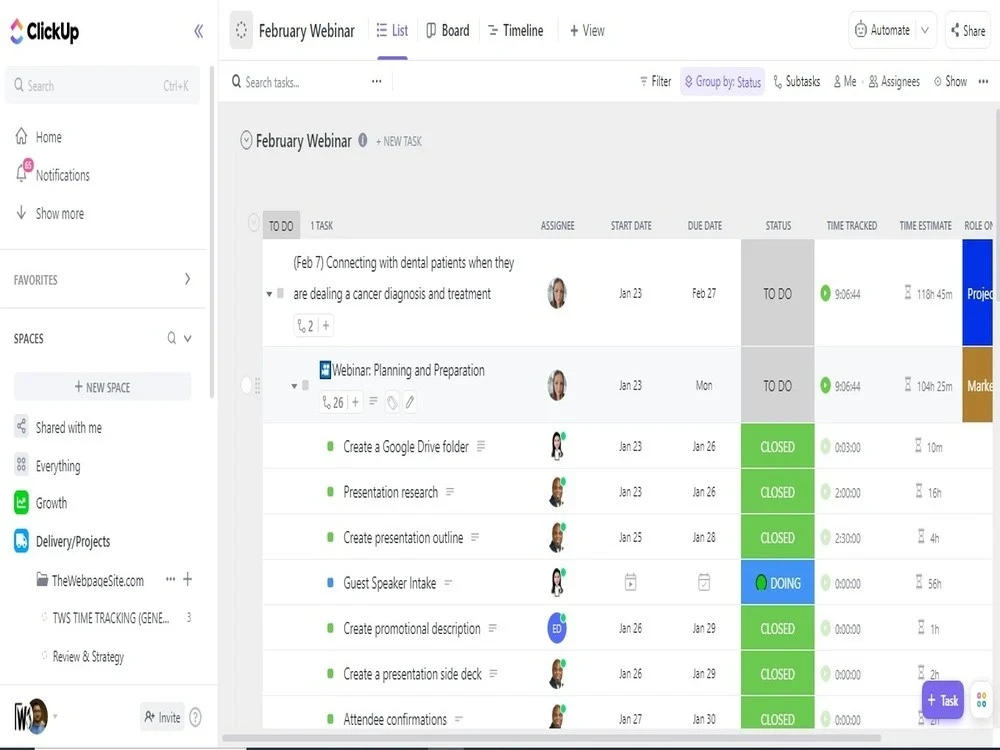Image resolution: width=1000 pixels, height=750 pixels.
Task: Open the help question mark icon
Action: [196, 717]
